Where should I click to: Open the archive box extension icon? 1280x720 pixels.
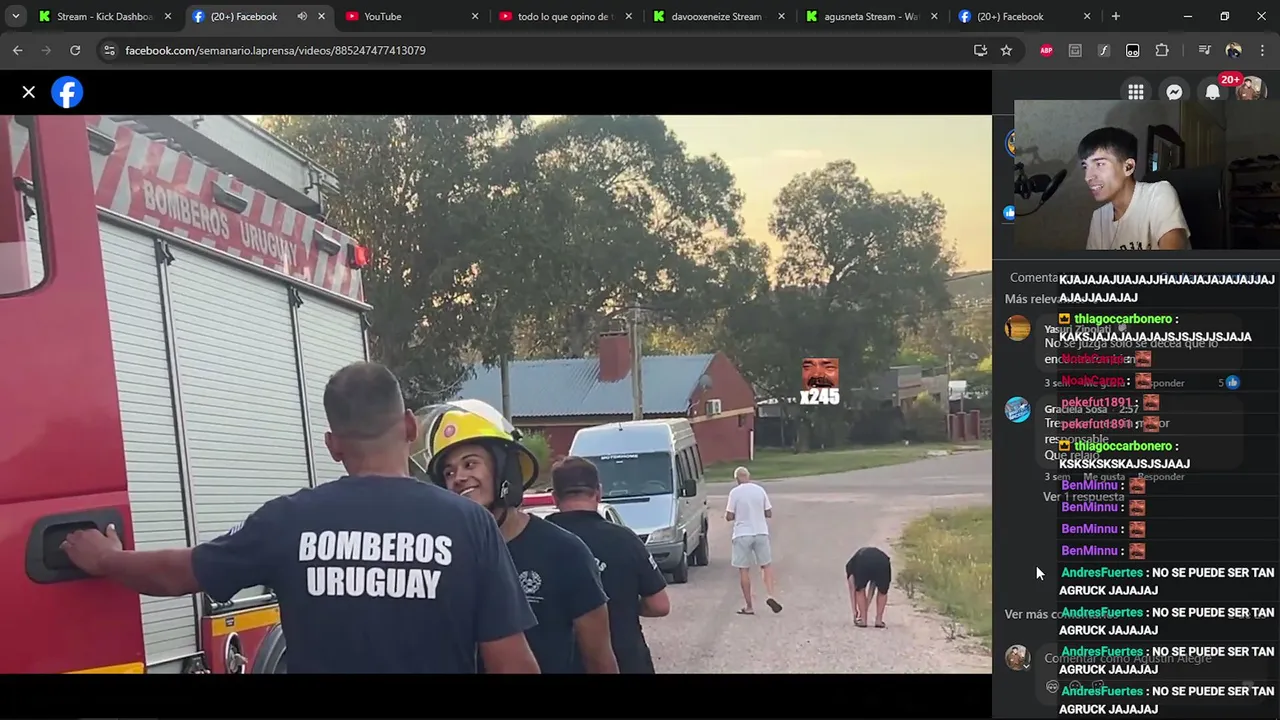(x=1075, y=50)
